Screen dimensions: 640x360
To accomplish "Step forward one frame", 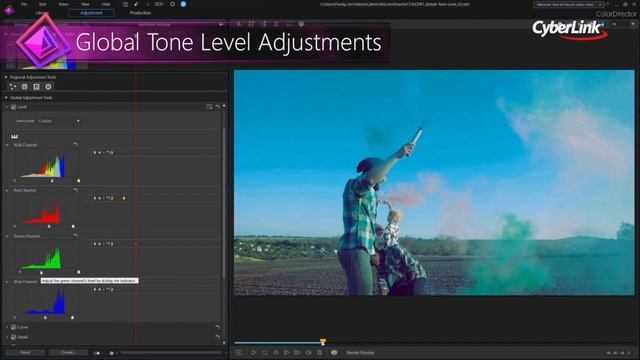I will pyautogui.click(x=287, y=352).
